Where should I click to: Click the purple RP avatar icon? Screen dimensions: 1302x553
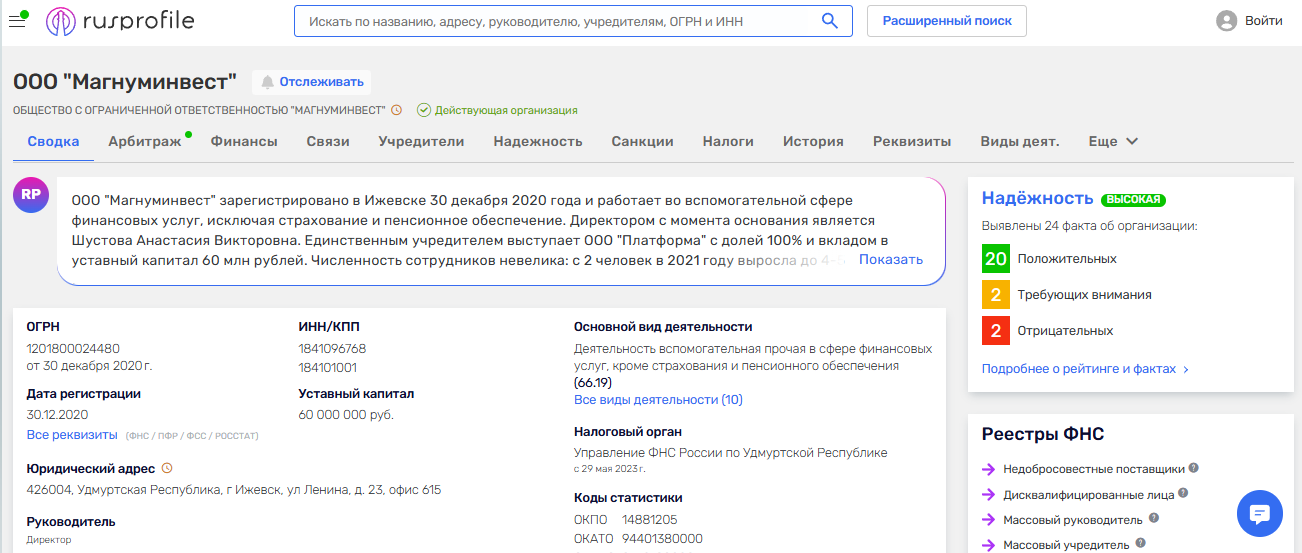click(x=30, y=194)
